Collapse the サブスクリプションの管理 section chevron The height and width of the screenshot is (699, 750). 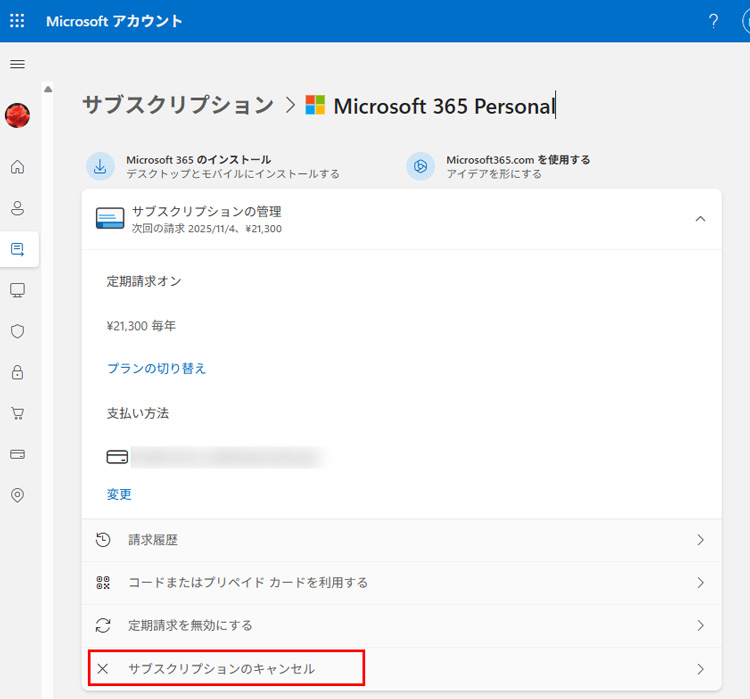coord(700,219)
